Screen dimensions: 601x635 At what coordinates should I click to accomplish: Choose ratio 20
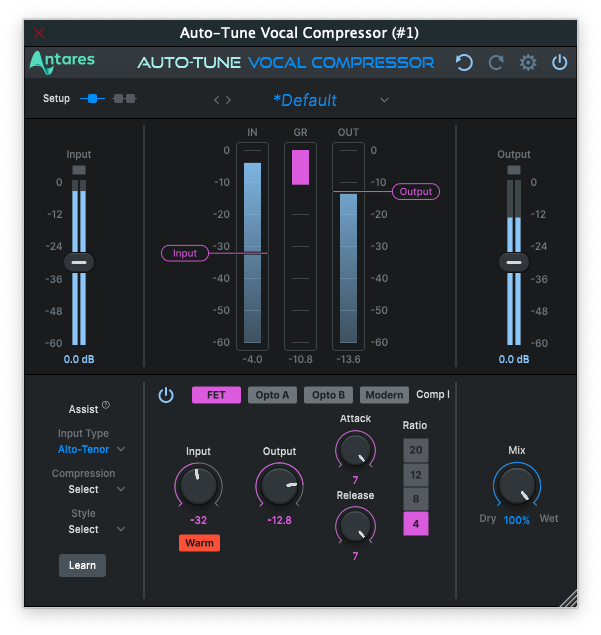pos(416,450)
